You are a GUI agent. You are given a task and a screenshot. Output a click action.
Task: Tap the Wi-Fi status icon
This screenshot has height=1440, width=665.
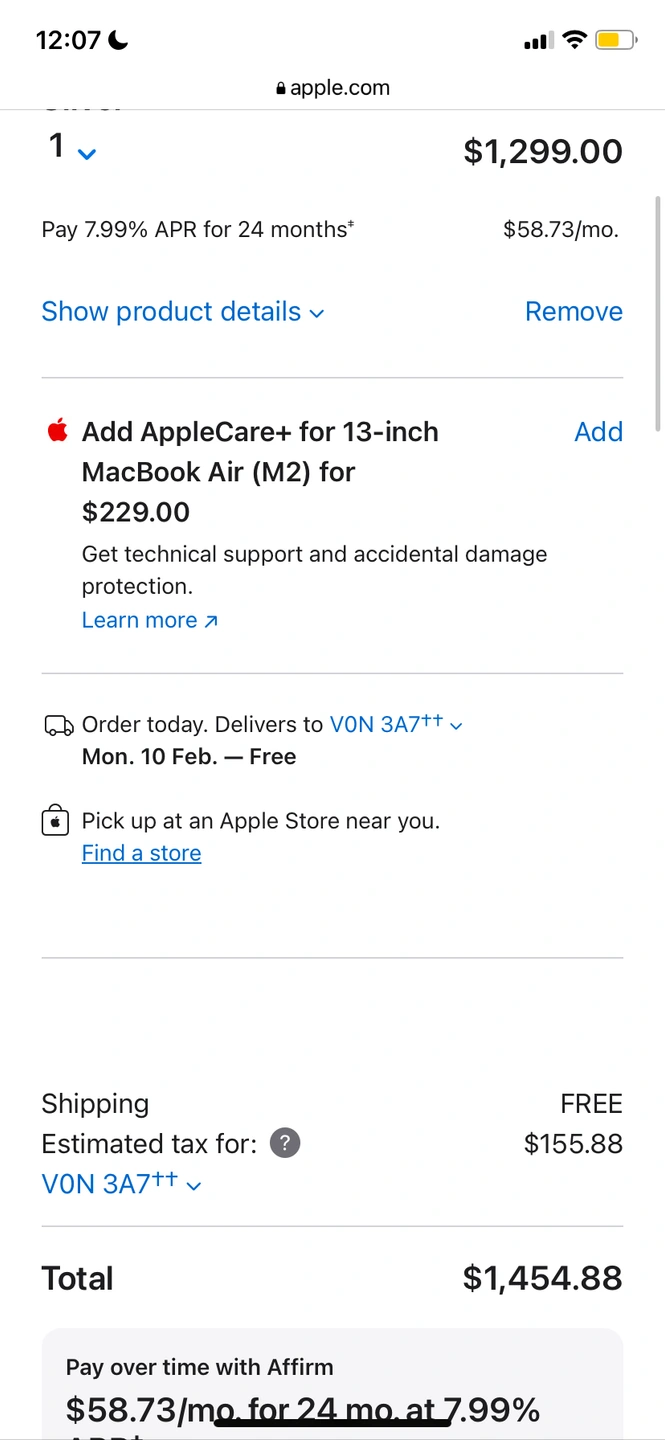[x=574, y=40]
